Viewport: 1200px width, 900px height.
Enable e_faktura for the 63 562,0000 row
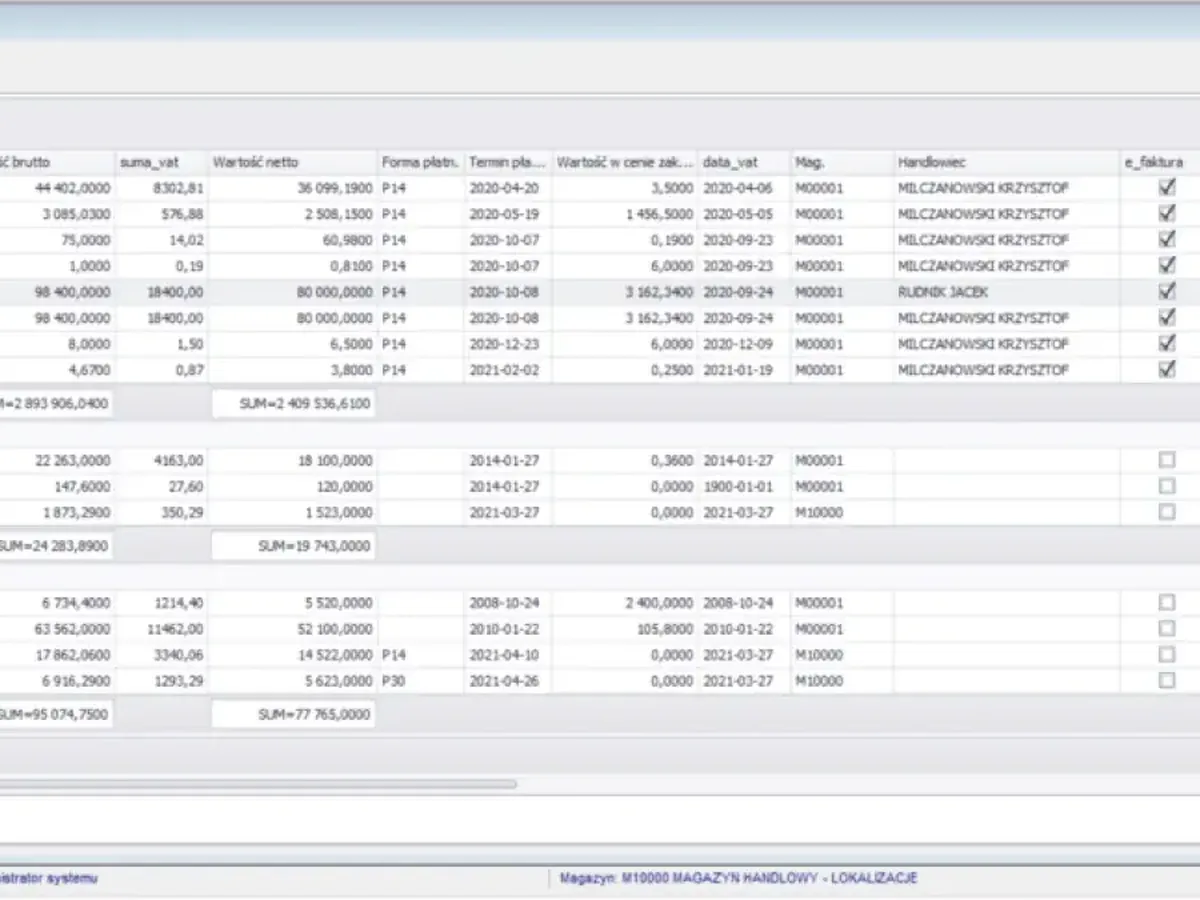click(1166, 628)
